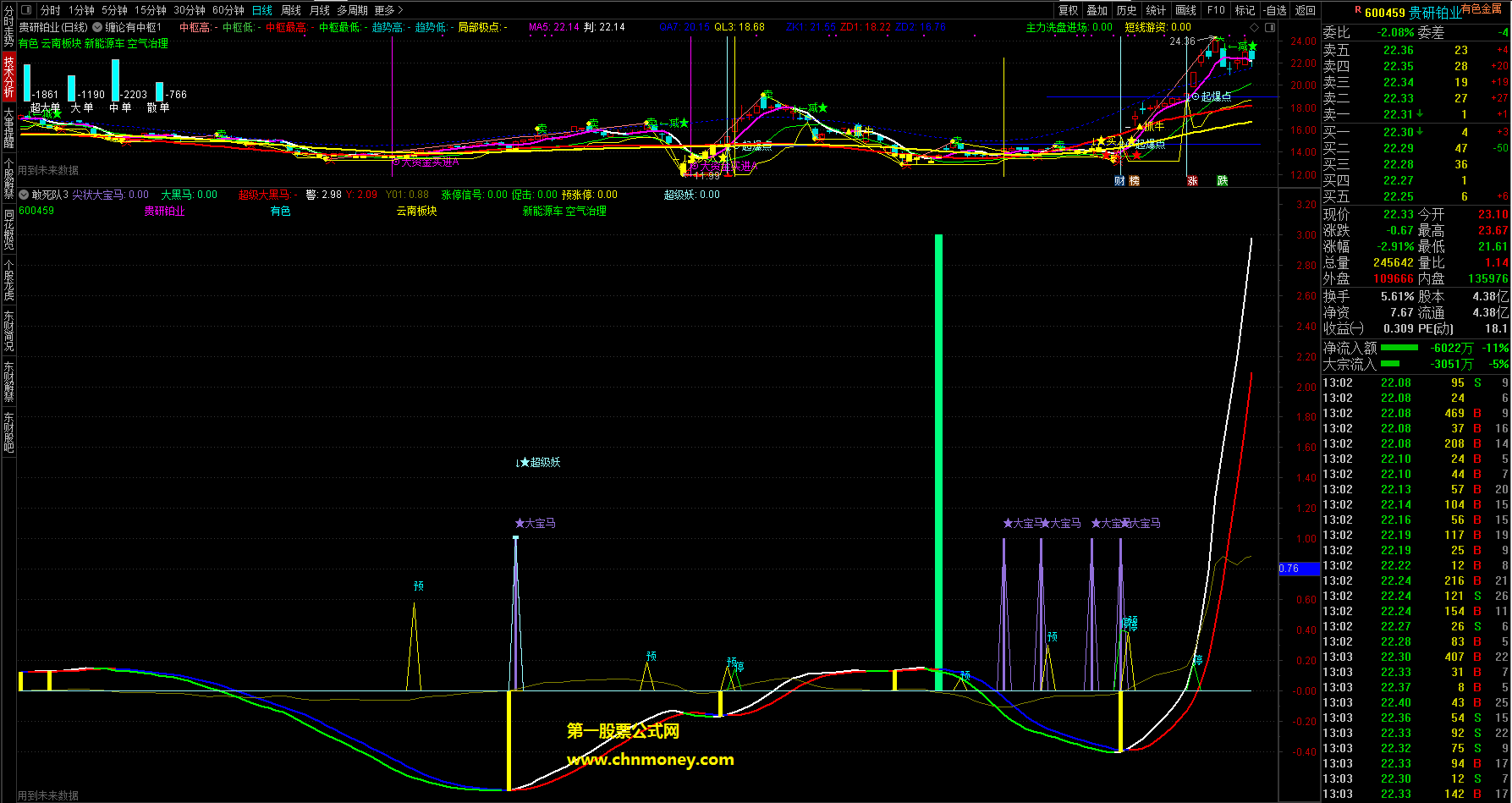Screen dimensions: 1512x803
Task: Open the 东财简况 sidebar tab
Action: pos(8,331)
